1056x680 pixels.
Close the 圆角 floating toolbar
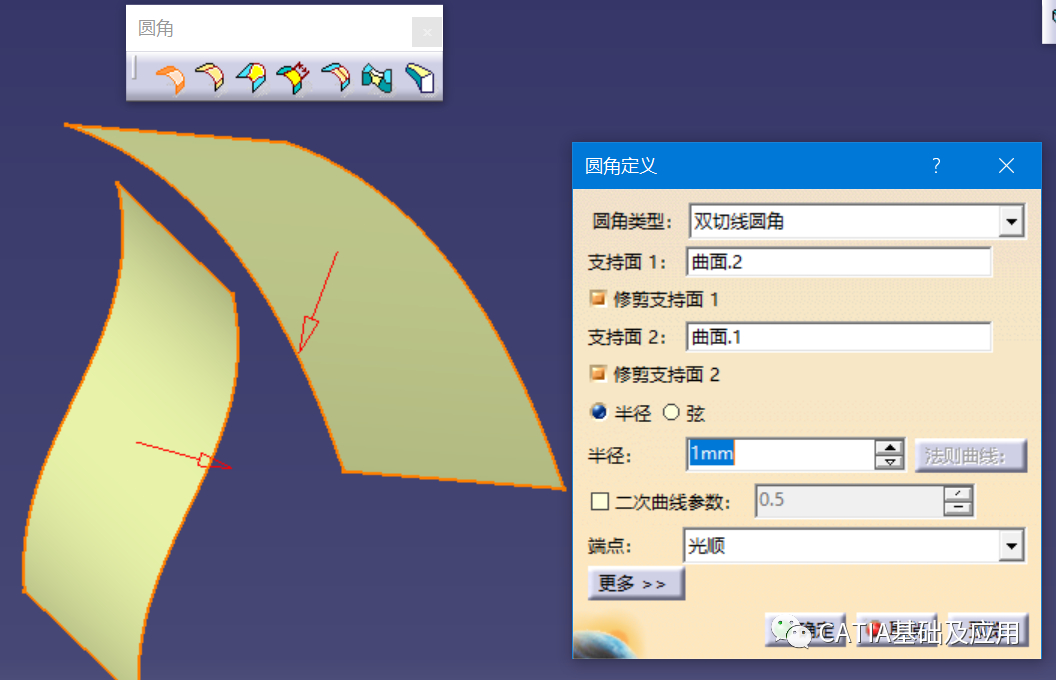click(426, 32)
